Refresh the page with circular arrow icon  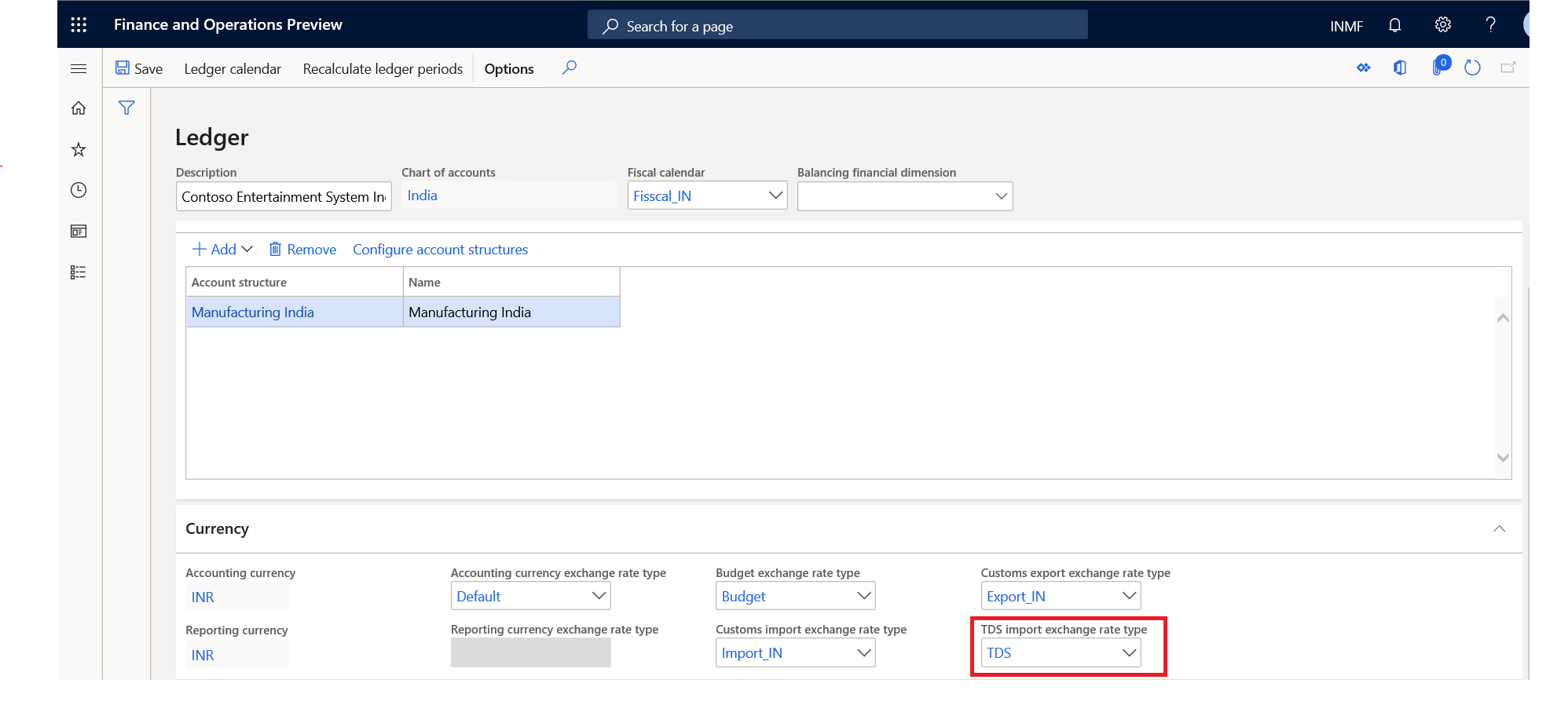coord(1473,68)
